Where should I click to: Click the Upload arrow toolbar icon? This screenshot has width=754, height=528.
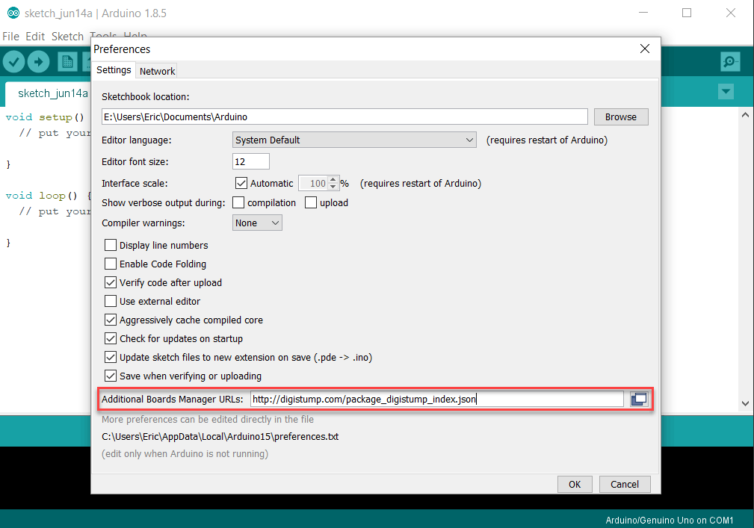39,62
